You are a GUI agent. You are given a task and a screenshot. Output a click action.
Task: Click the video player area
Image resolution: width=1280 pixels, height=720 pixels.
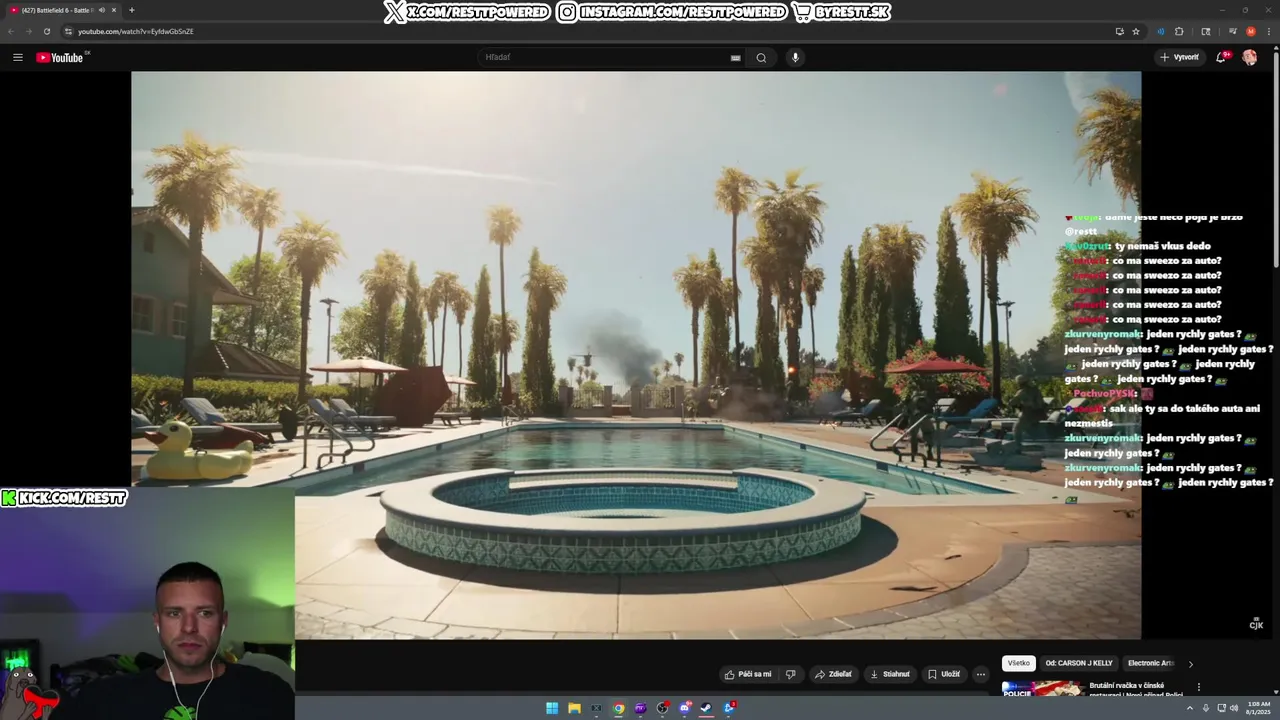pos(636,355)
